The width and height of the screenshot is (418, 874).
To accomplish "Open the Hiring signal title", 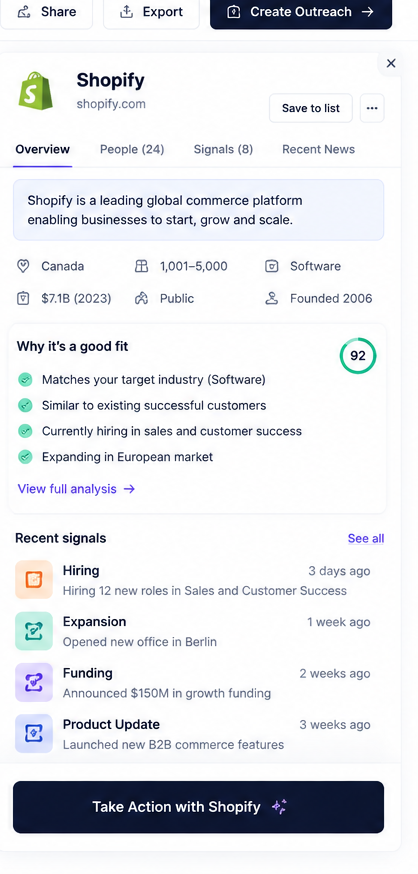I will tap(81, 571).
